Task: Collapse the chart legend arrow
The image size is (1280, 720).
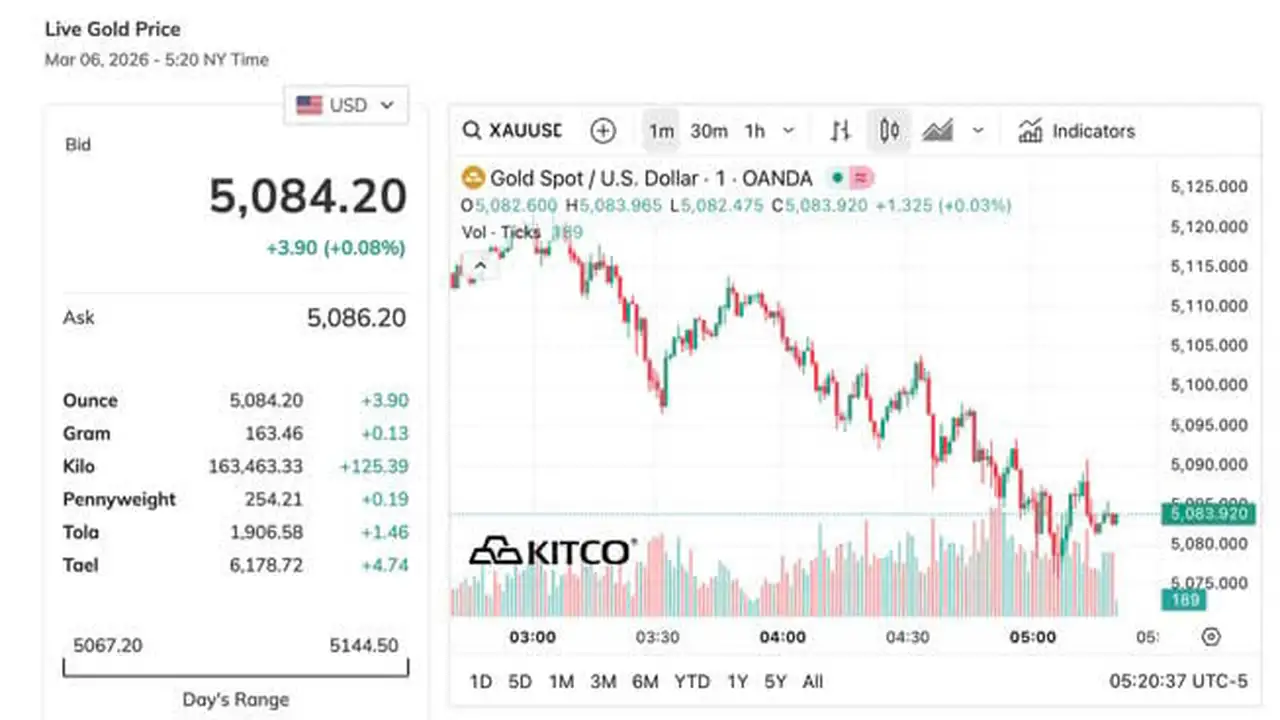Action: [480, 266]
